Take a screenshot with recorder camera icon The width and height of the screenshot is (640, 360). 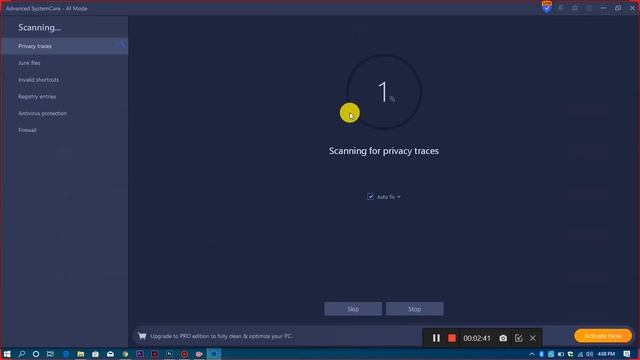[503, 338]
